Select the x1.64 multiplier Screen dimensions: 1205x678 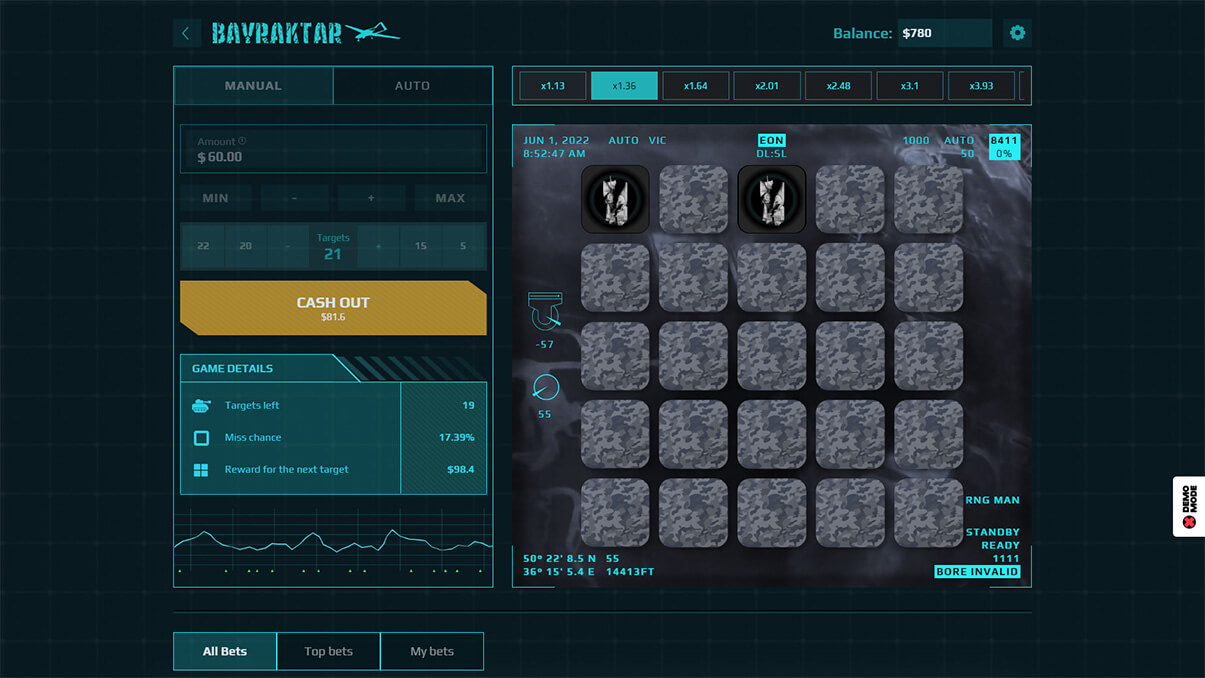point(695,86)
